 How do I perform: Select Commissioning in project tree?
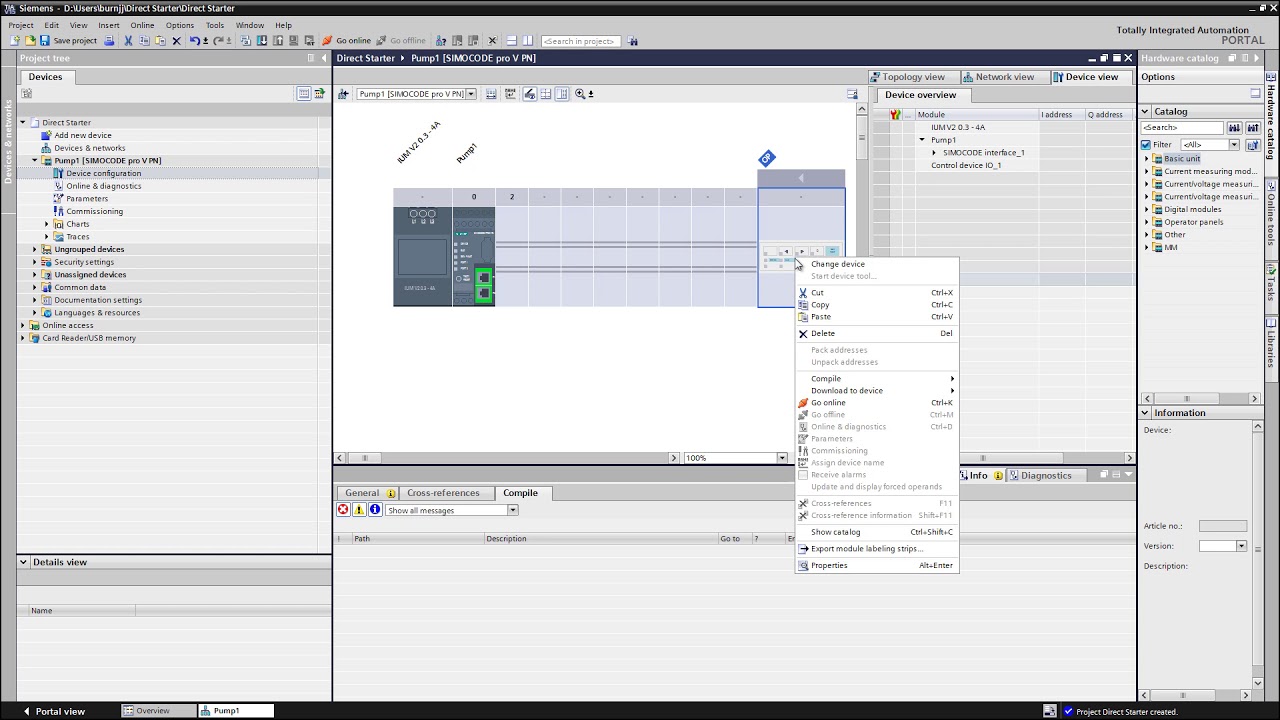[x=95, y=211]
